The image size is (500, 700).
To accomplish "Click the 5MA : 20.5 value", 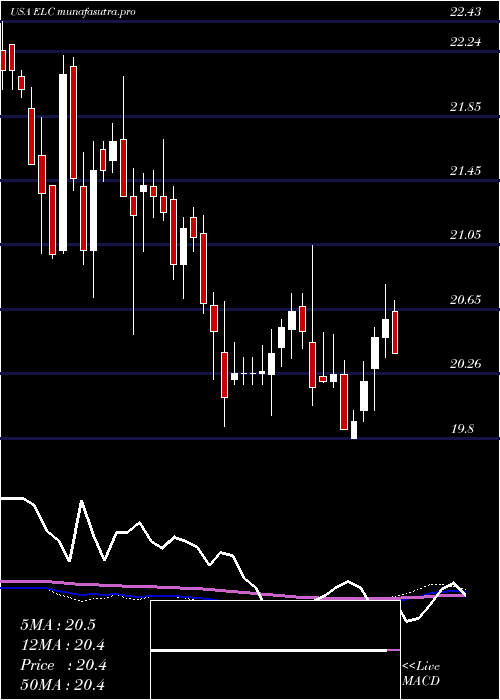I will pos(58,625).
